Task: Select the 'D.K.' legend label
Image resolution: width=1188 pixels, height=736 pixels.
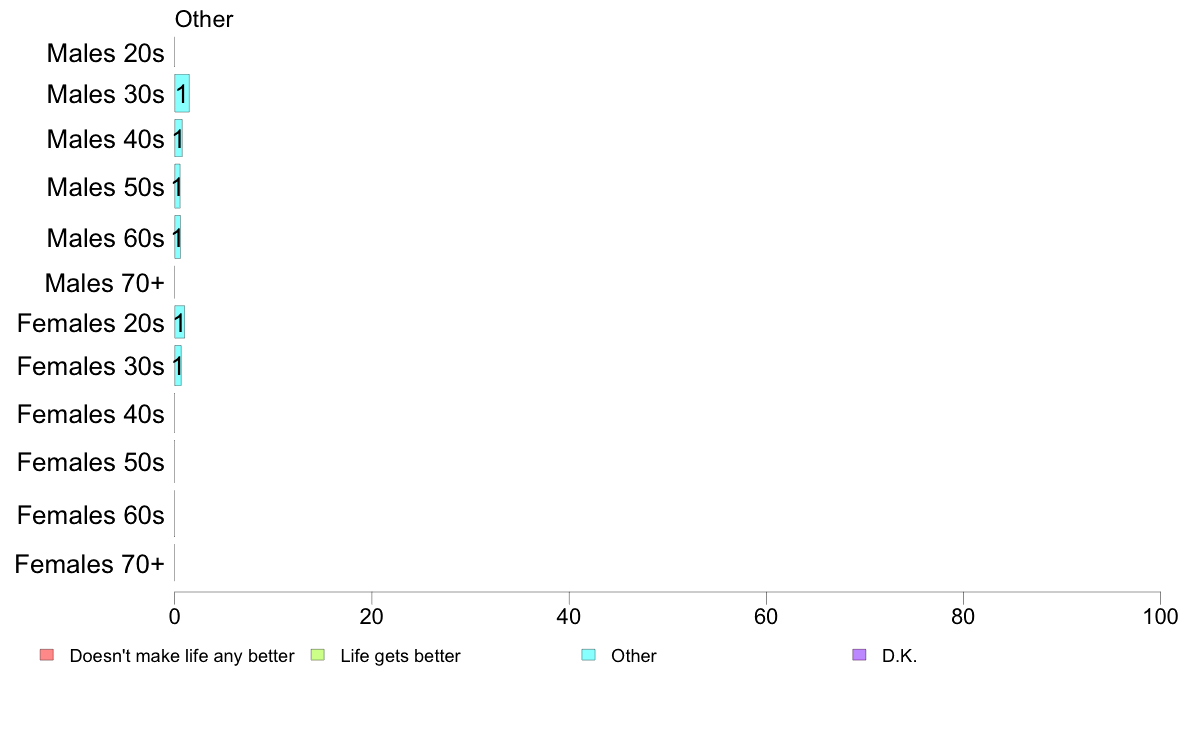Action: (899, 656)
